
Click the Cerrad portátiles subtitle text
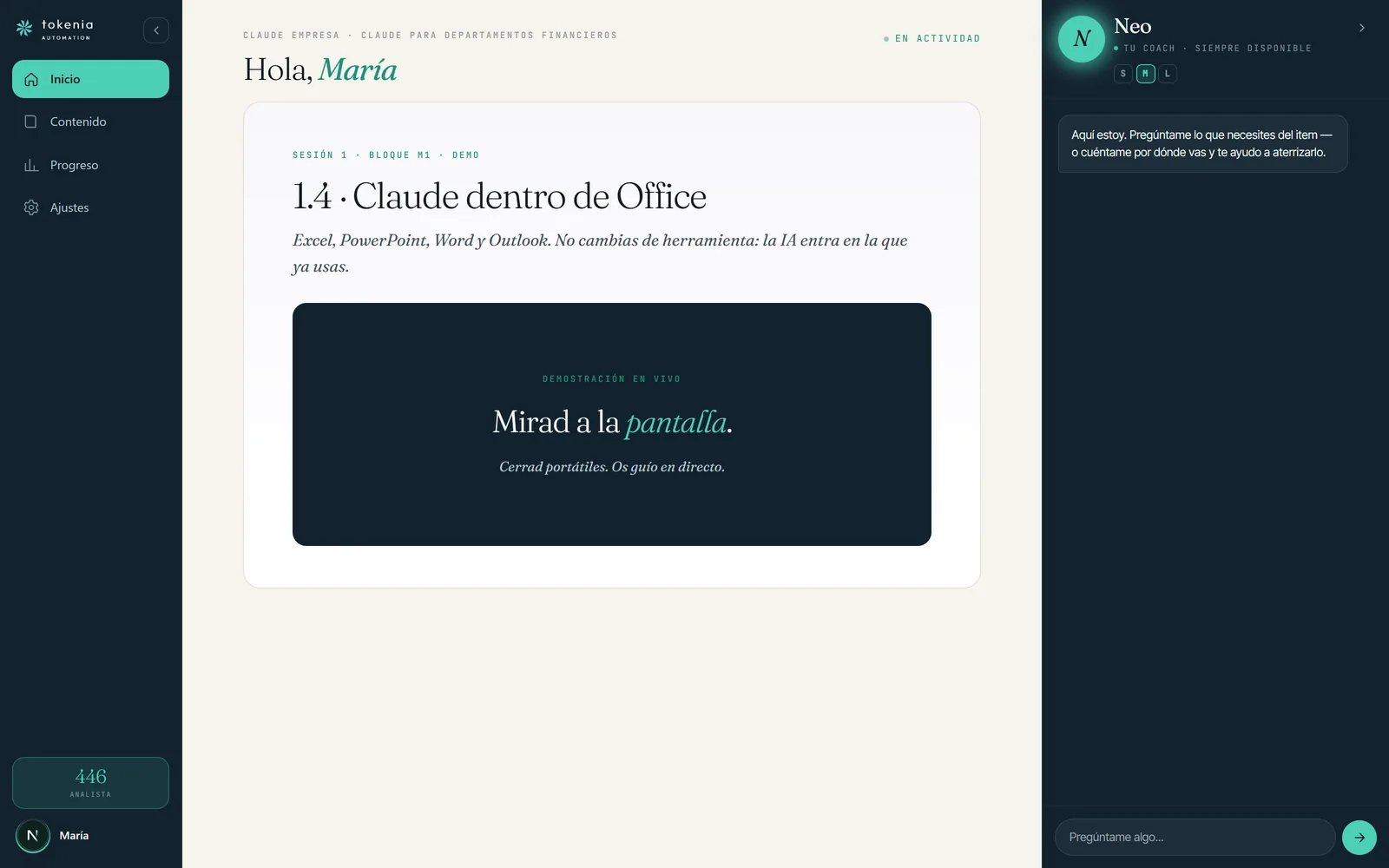612,467
